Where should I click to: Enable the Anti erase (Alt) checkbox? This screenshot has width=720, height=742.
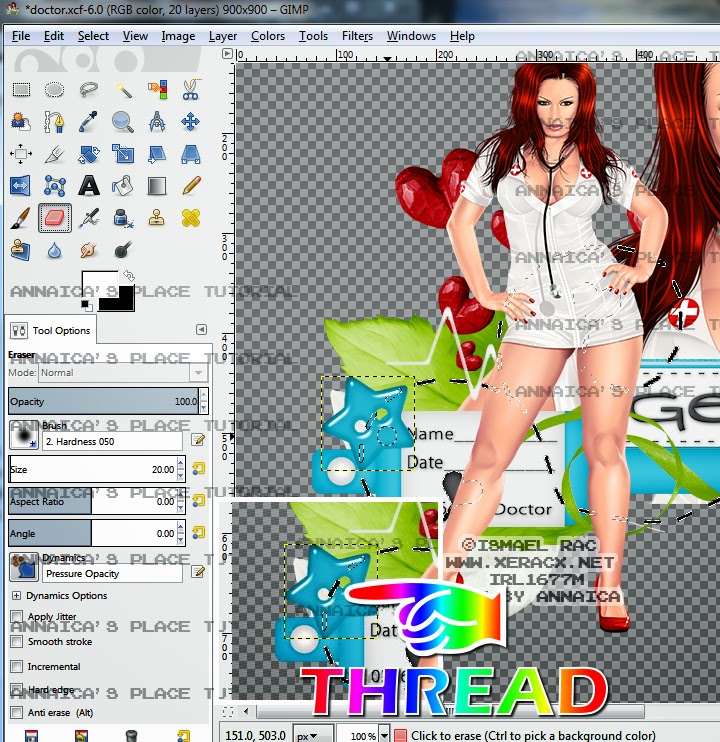tap(17, 712)
